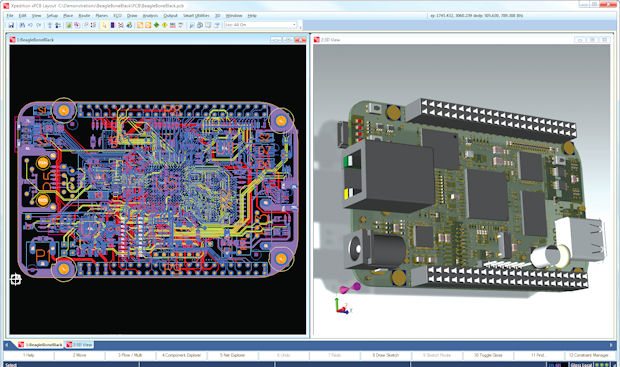Click the orange square toolbar icon

point(140,25)
